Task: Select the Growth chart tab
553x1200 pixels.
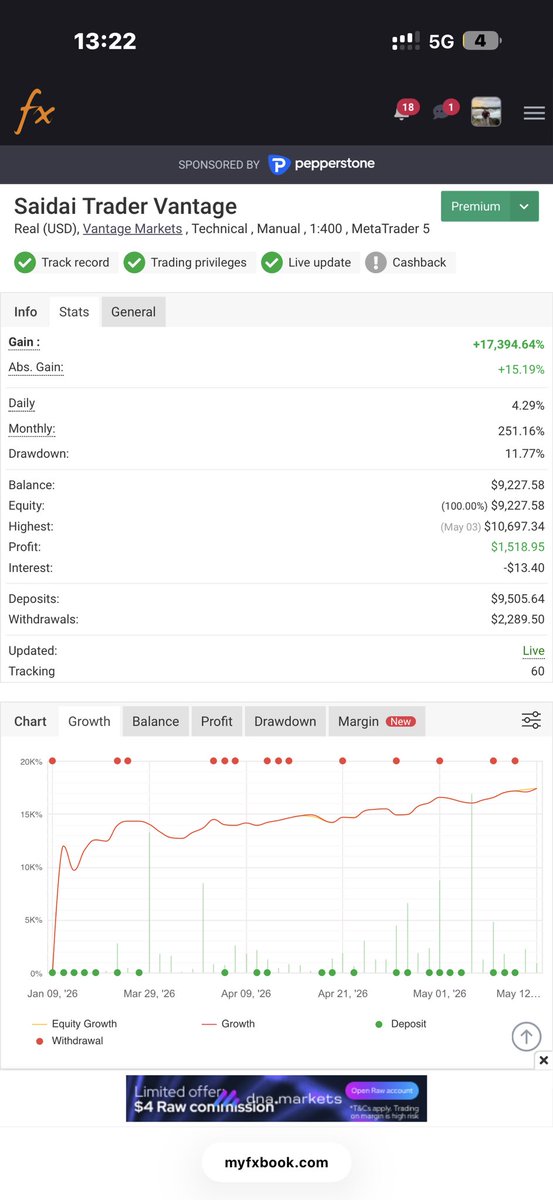Action: pyautogui.click(x=89, y=721)
